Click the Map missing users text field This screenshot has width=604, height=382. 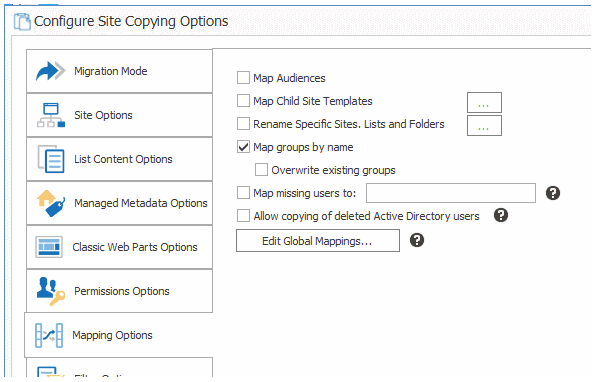tap(451, 193)
